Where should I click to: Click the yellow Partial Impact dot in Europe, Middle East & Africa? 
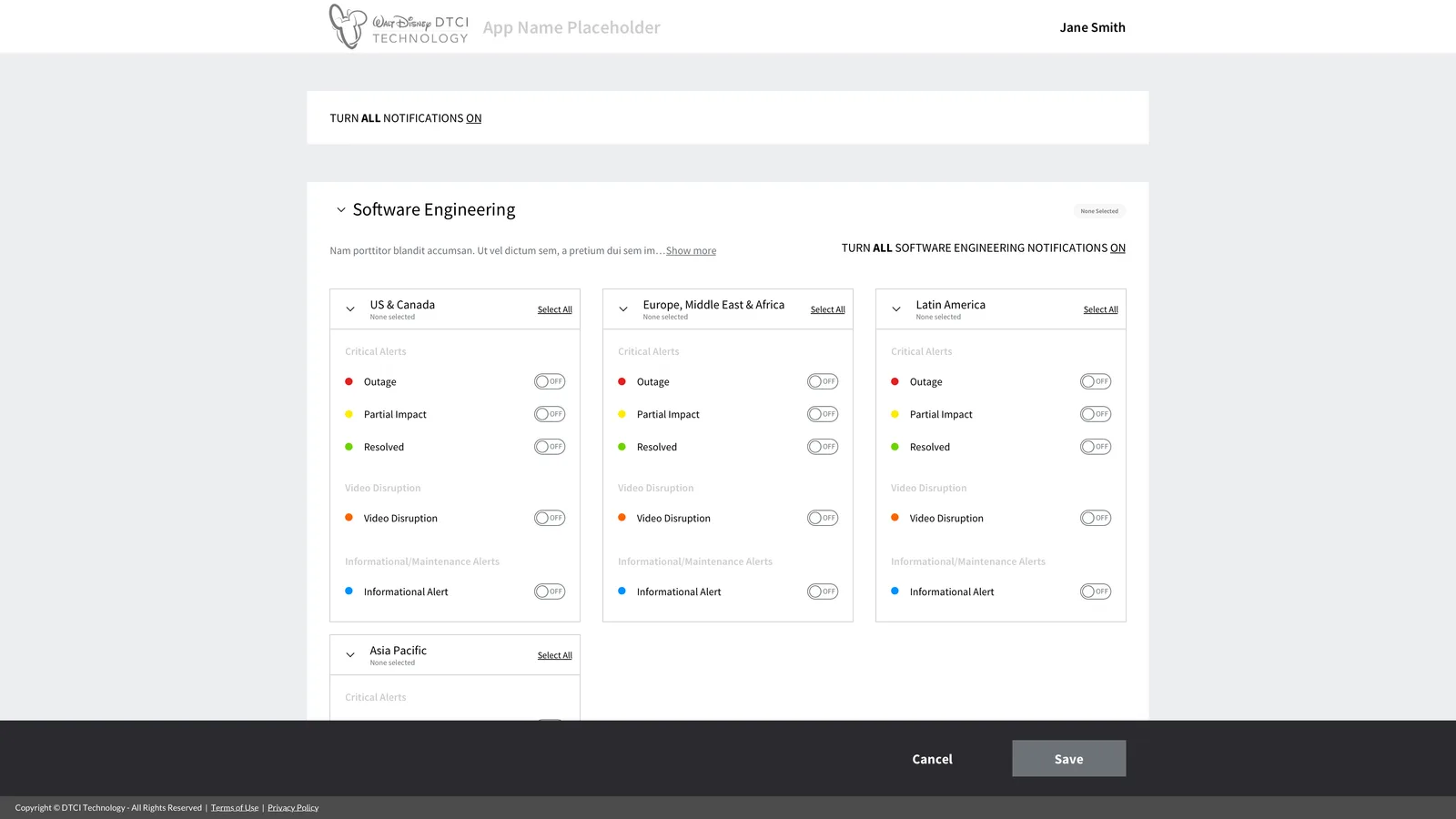coord(622,414)
